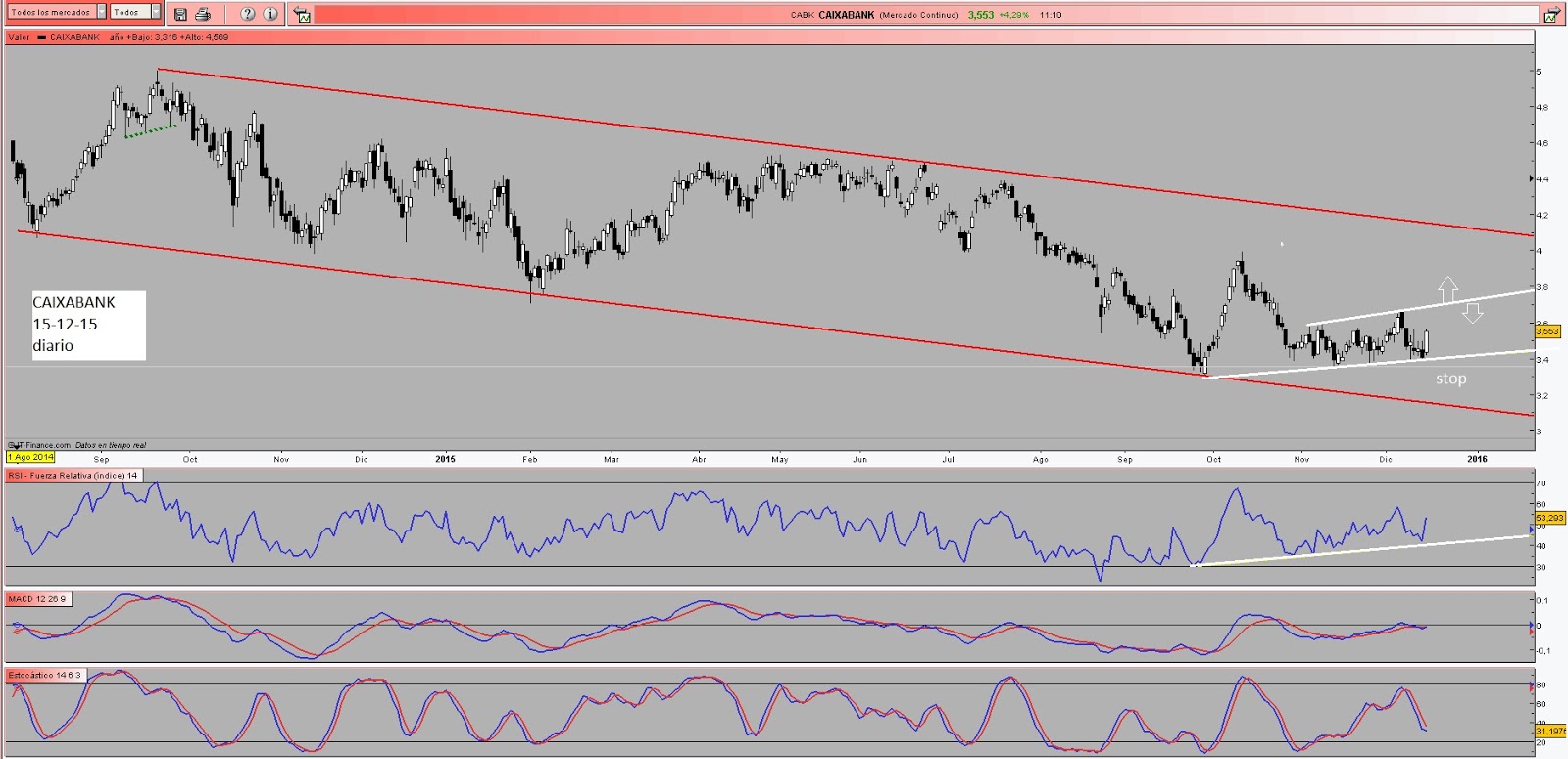Screen dimensions: 1568x759
Task: Click the '2015' year label on time axis
Action: [x=445, y=459]
